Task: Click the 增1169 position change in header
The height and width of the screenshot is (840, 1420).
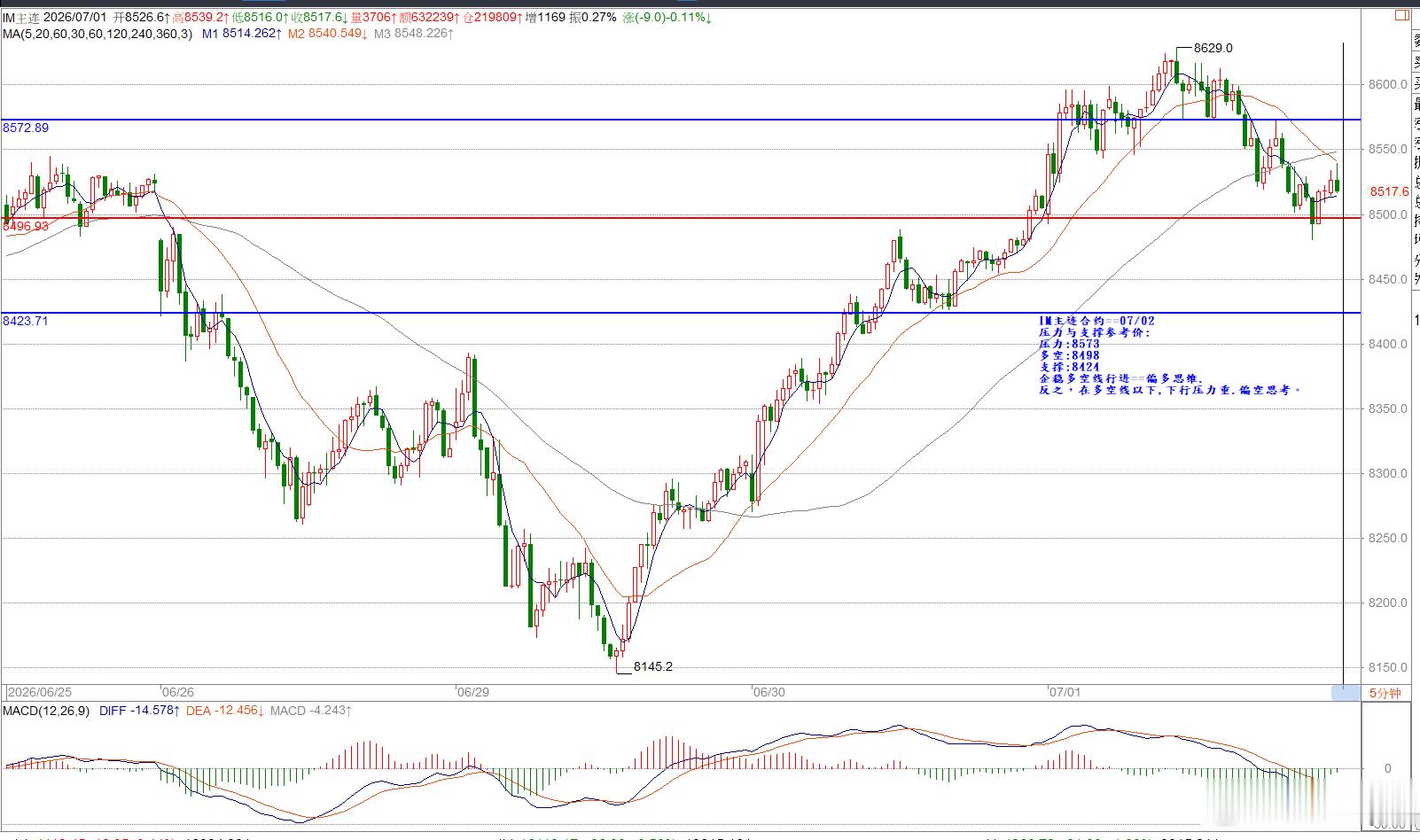Action: point(545,18)
